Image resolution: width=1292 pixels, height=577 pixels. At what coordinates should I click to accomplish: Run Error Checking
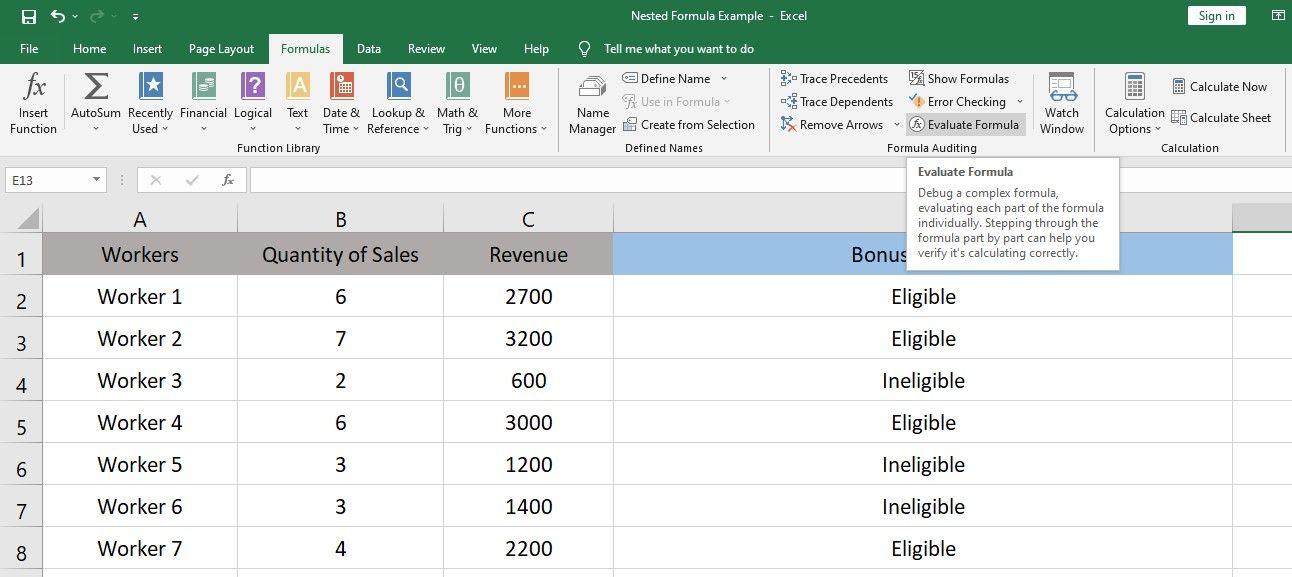tap(958, 101)
